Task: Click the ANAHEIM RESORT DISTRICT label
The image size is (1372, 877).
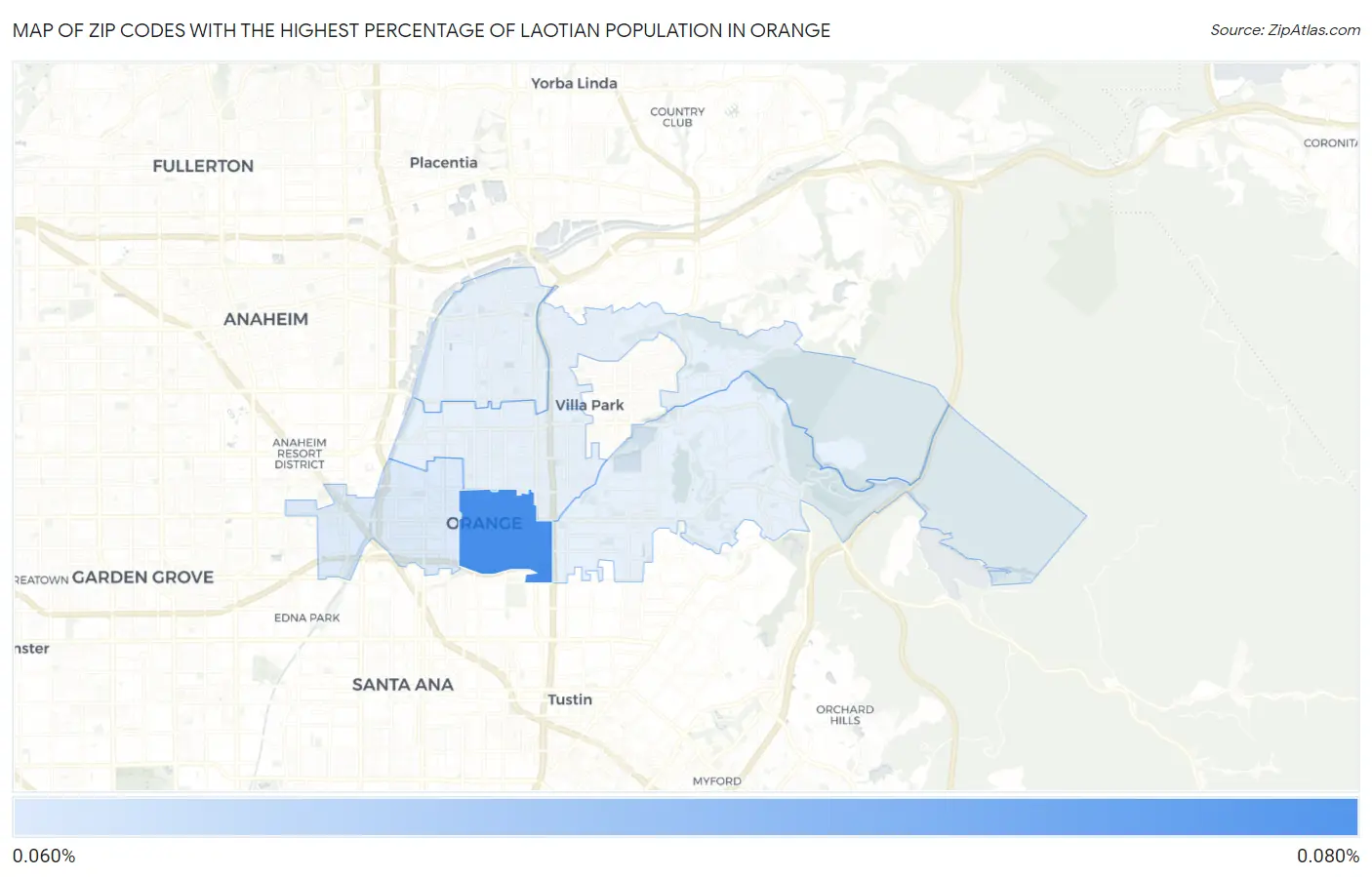Action: point(300,454)
